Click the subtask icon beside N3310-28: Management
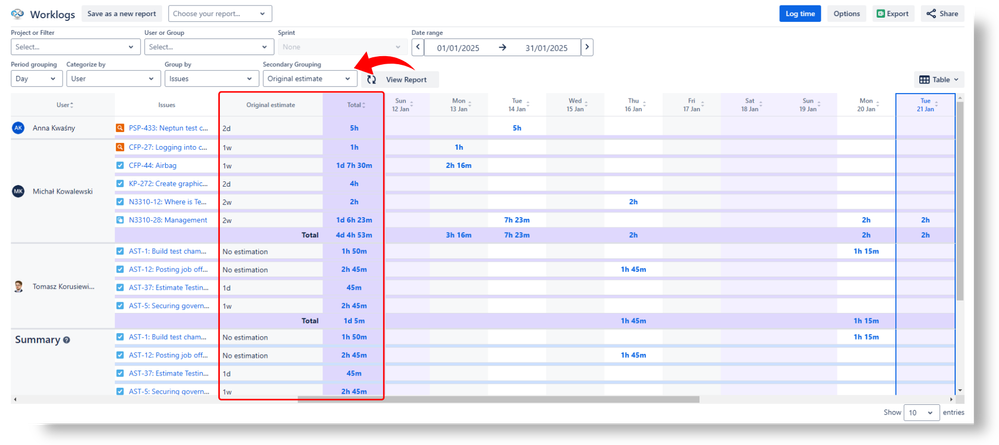 (120, 220)
